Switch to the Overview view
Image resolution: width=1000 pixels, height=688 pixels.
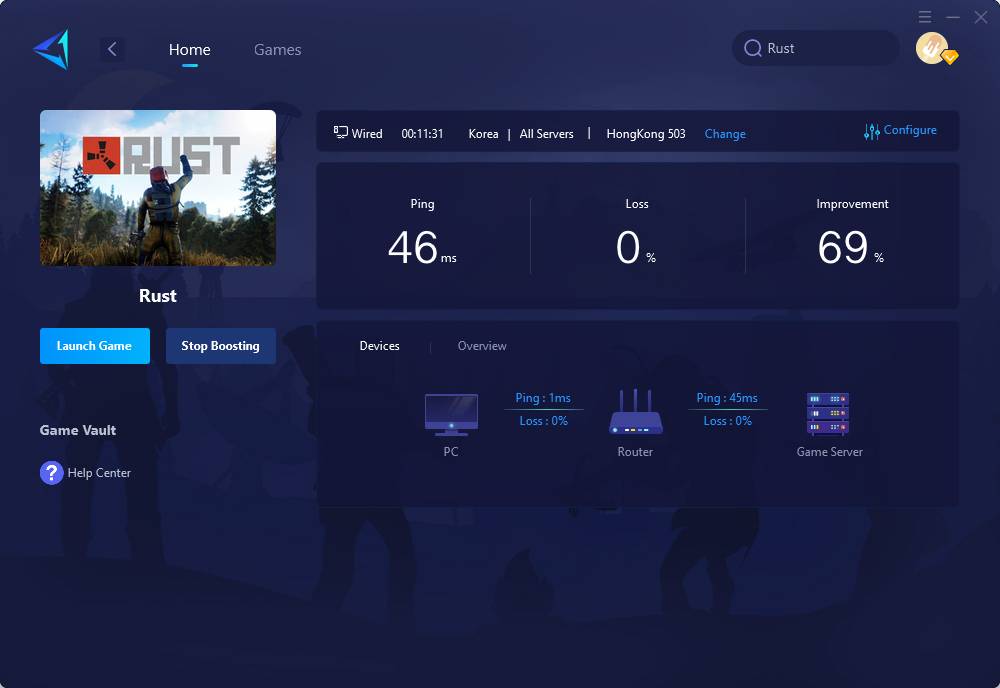coord(482,346)
